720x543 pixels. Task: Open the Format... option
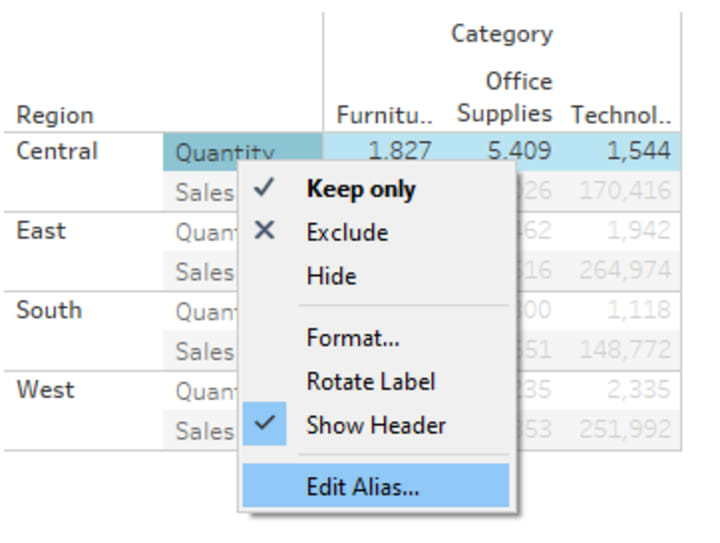[353, 338]
